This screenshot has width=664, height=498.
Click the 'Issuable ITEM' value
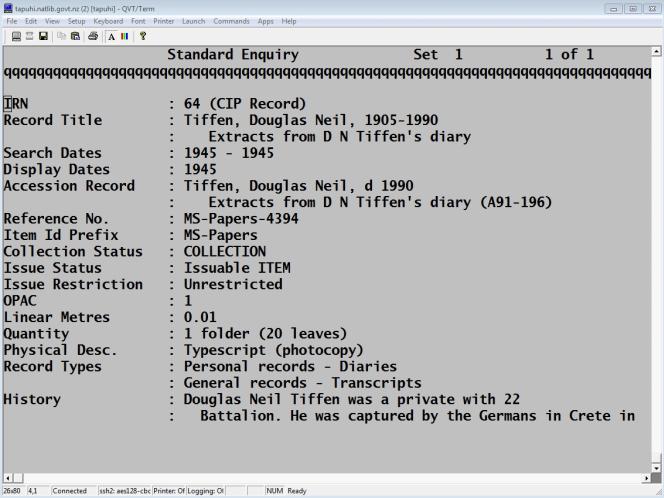pyautogui.click(x=237, y=268)
